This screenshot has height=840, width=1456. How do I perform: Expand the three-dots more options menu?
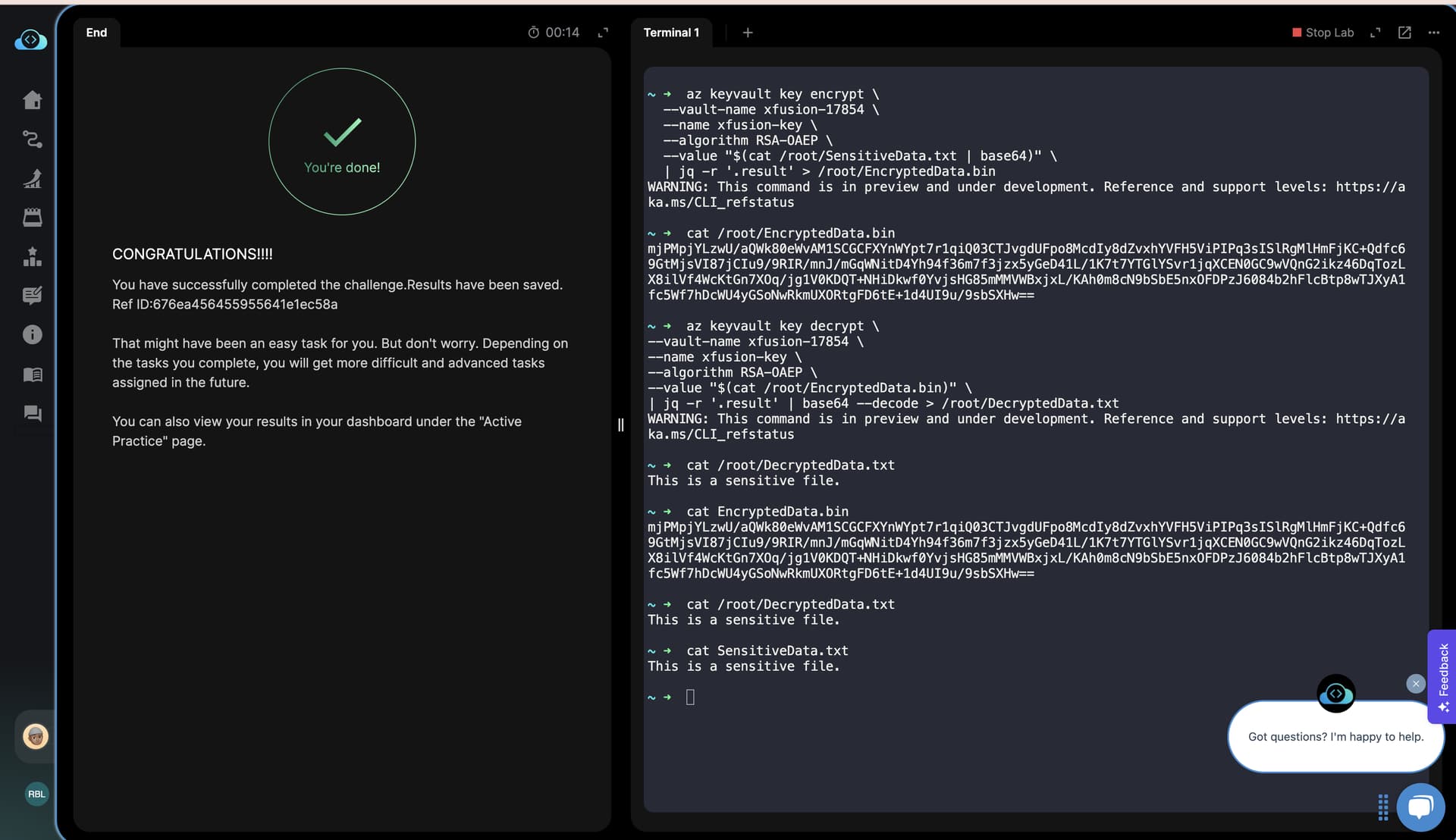pyautogui.click(x=1433, y=33)
